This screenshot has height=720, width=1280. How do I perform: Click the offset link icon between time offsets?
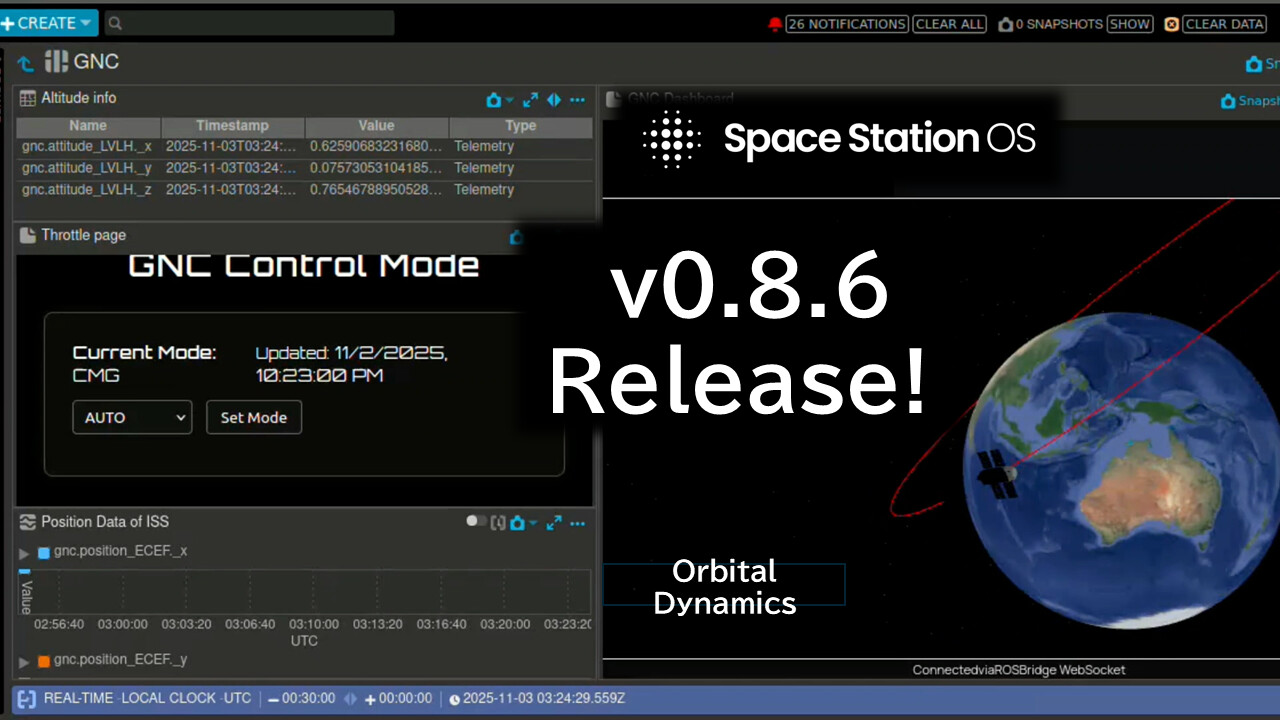(350, 699)
